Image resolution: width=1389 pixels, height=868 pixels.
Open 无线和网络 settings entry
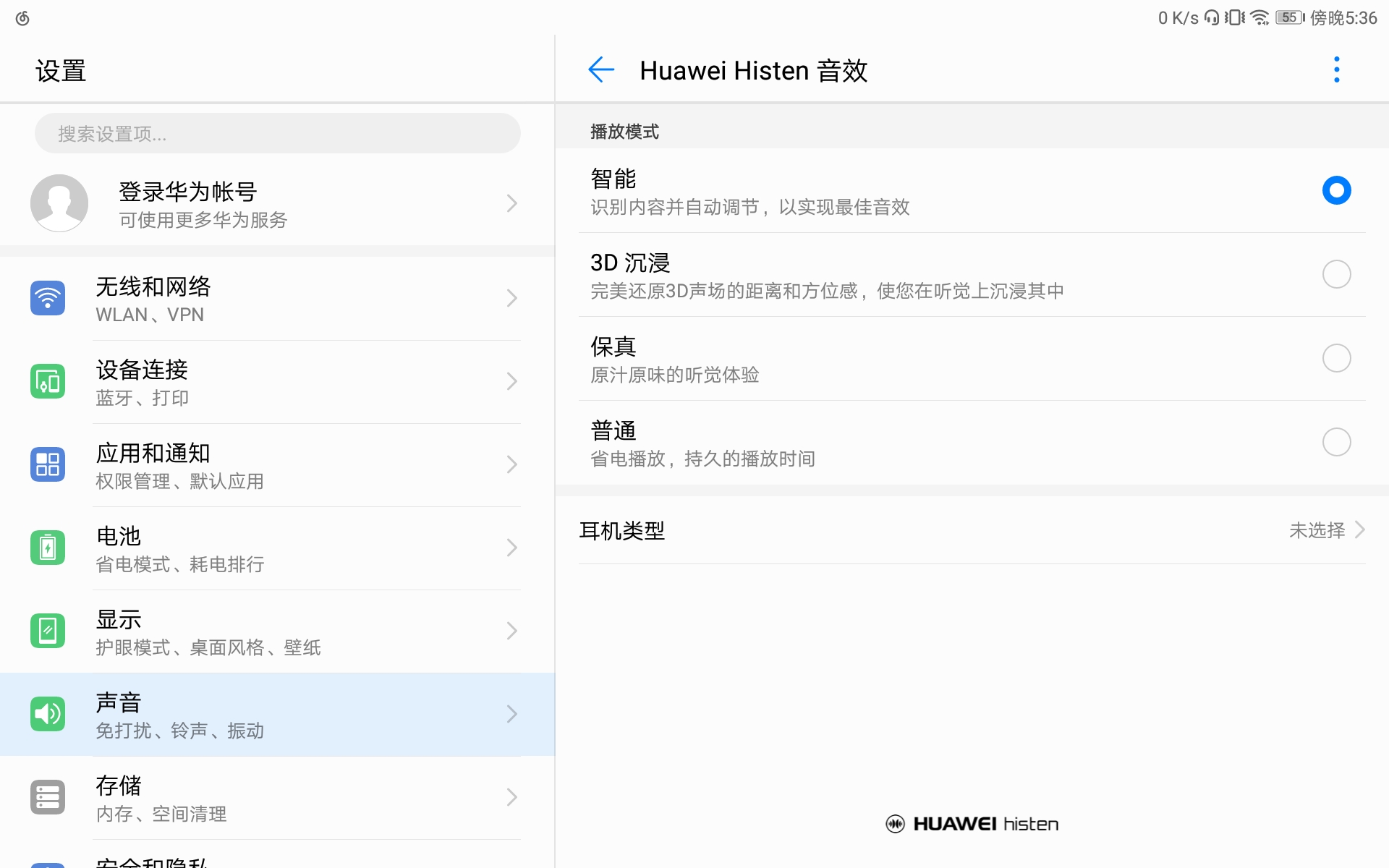click(x=277, y=298)
